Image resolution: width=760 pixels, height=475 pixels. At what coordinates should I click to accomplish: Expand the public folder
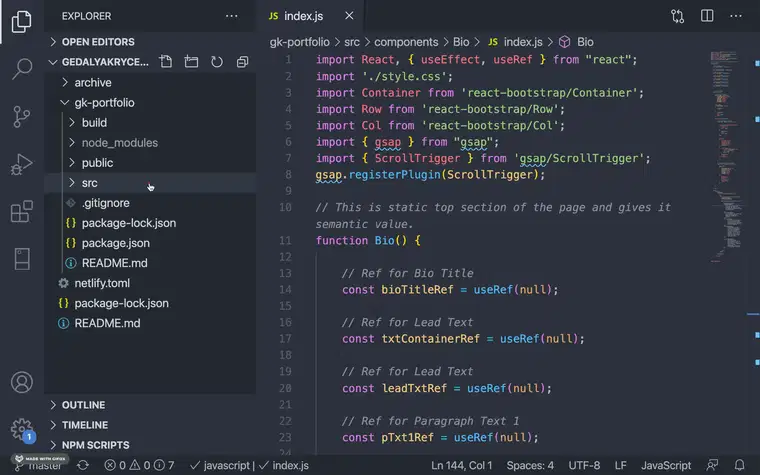coord(150,163)
